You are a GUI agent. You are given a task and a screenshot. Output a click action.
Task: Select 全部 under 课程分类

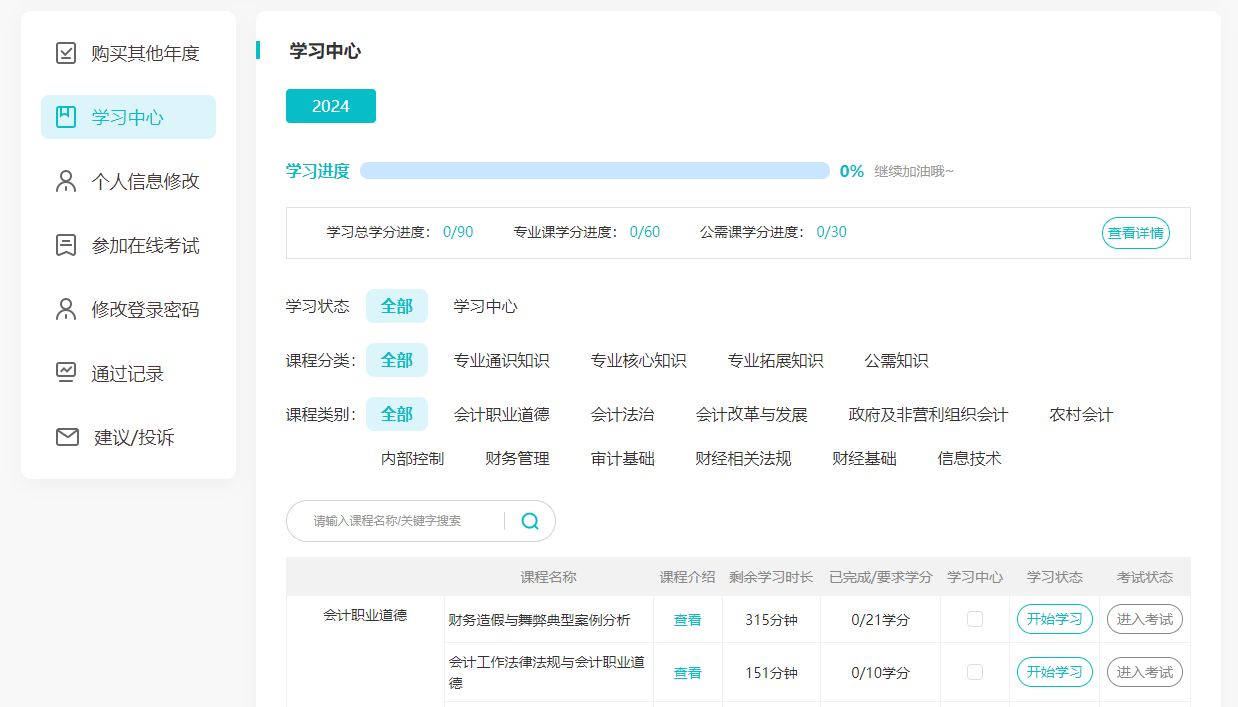(x=396, y=360)
